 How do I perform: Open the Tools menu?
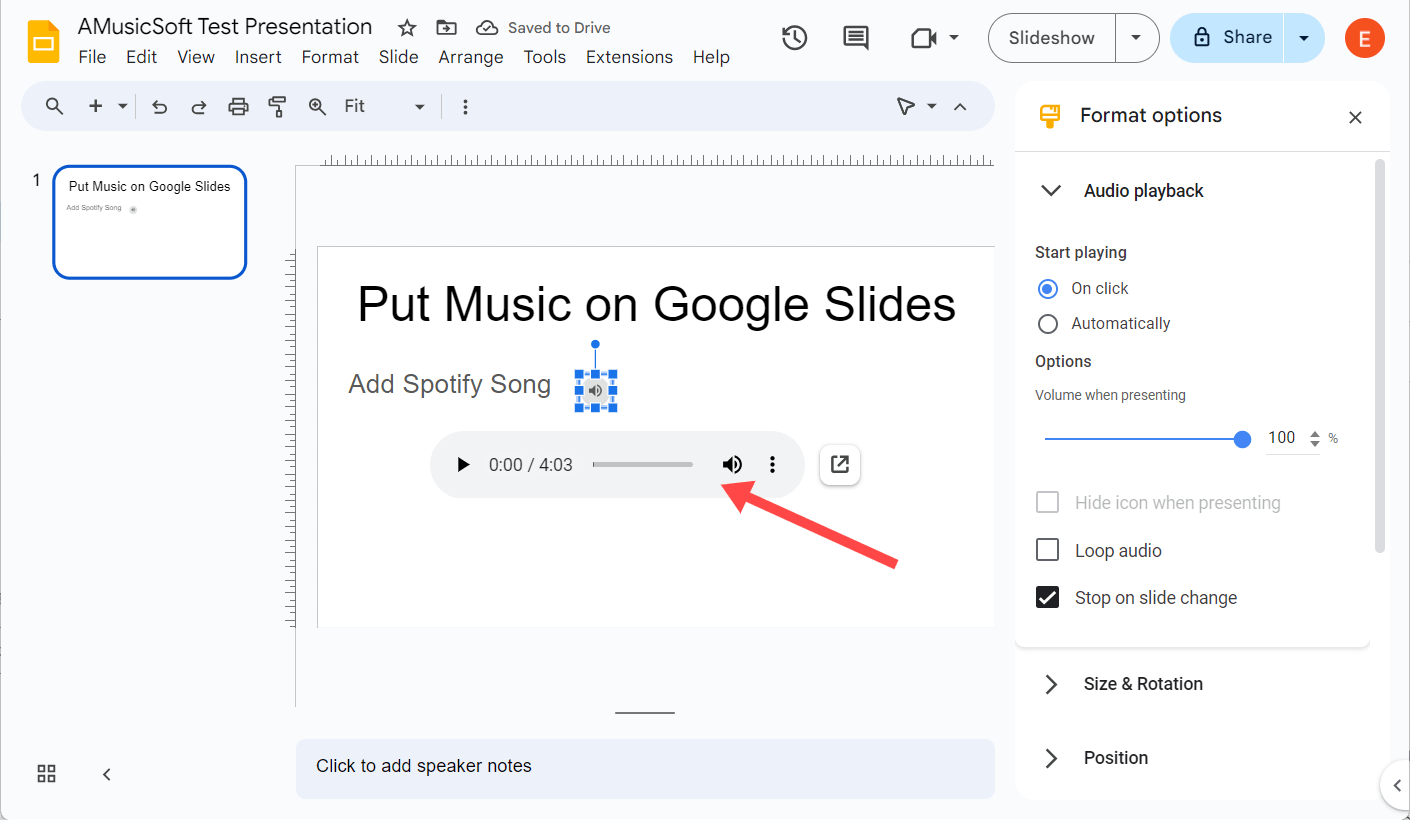[545, 57]
